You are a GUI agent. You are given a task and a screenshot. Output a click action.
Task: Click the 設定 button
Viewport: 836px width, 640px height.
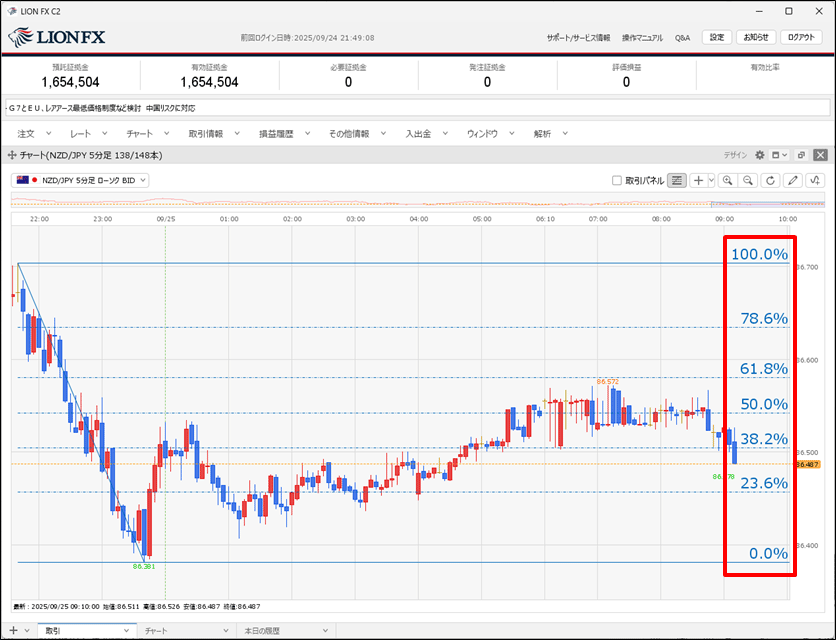[716, 37]
